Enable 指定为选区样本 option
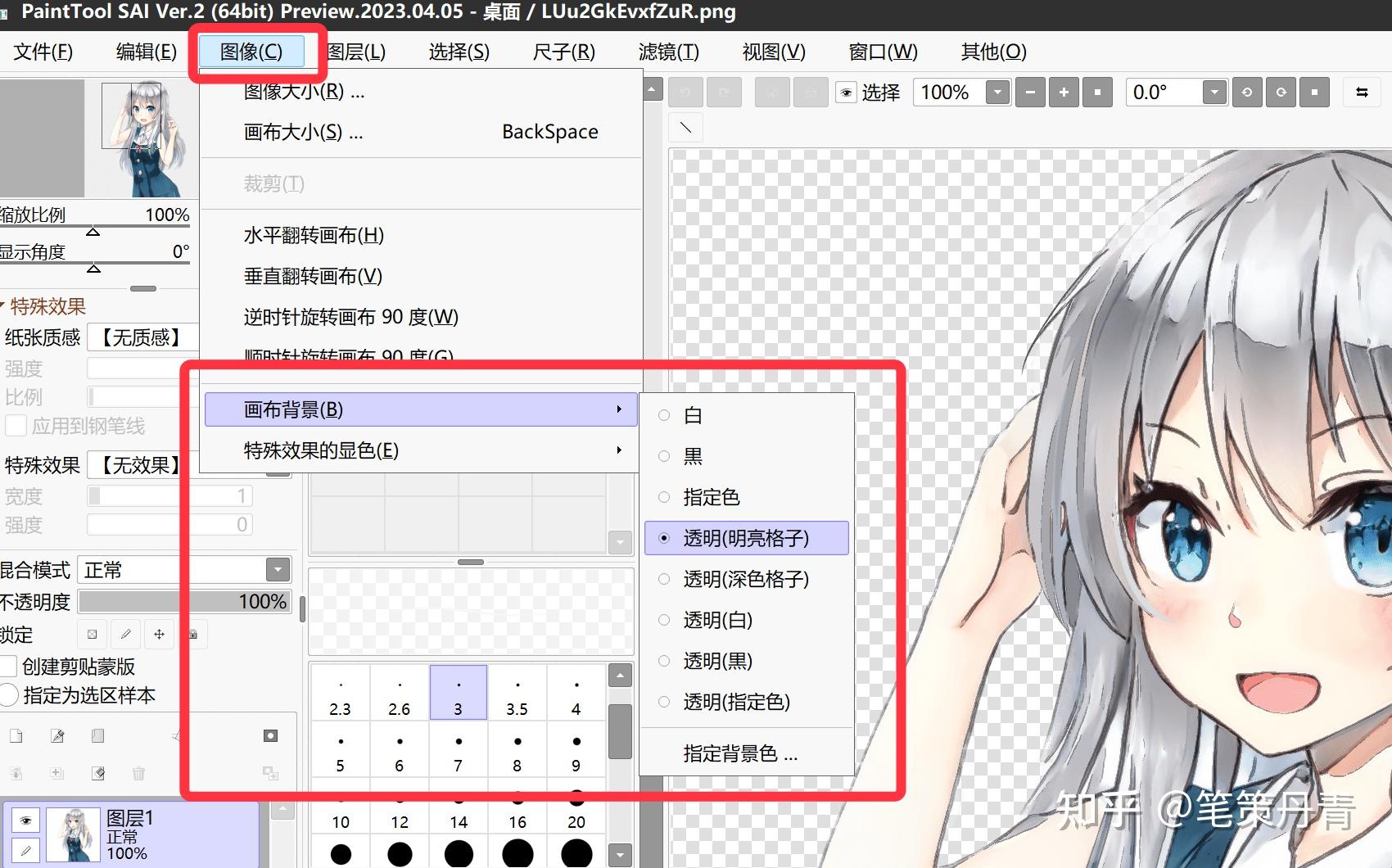This screenshot has height=868, width=1392. pyautogui.click(x=10, y=695)
